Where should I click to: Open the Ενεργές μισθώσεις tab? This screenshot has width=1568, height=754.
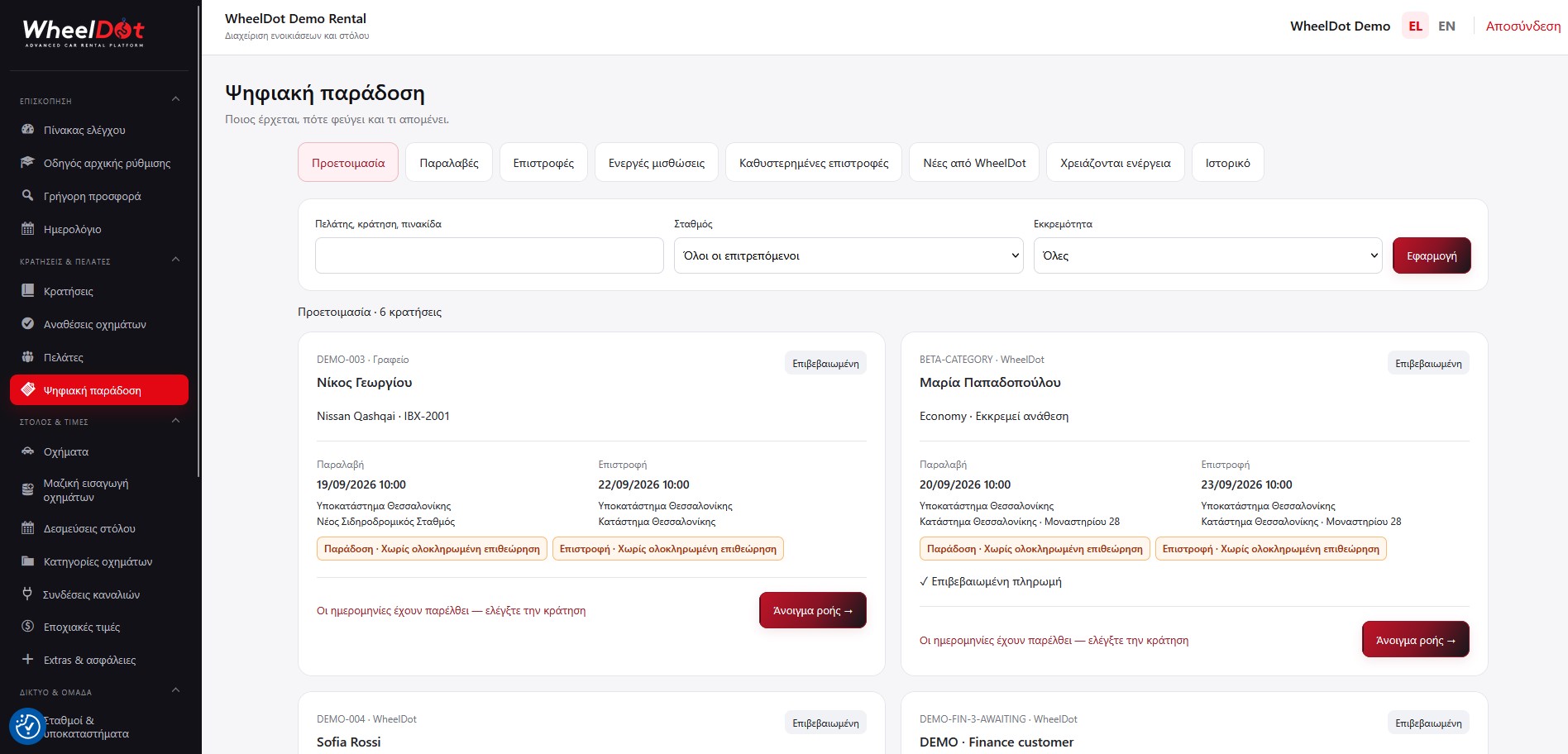(x=657, y=163)
